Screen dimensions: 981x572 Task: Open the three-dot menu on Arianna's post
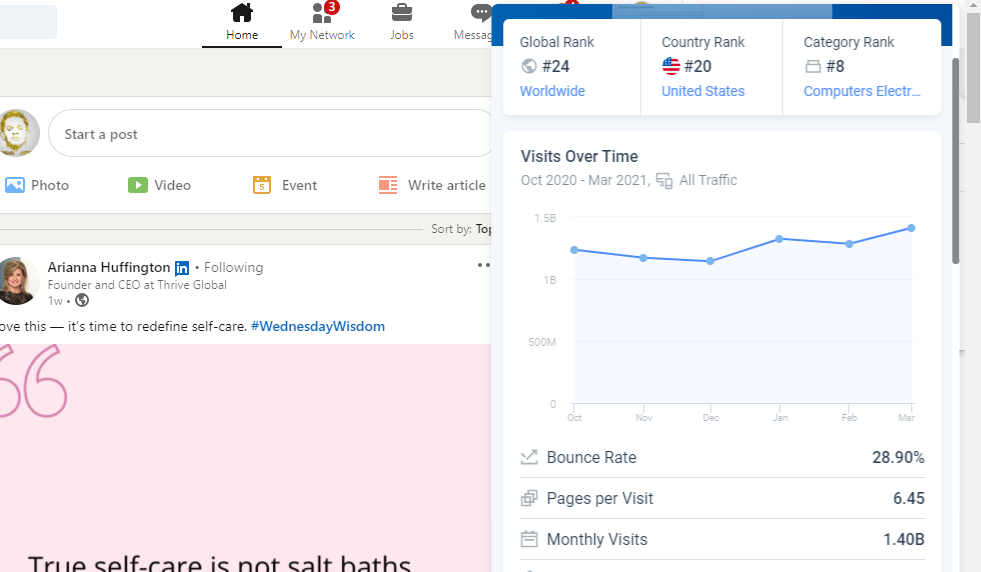click(x=484, y=265)
